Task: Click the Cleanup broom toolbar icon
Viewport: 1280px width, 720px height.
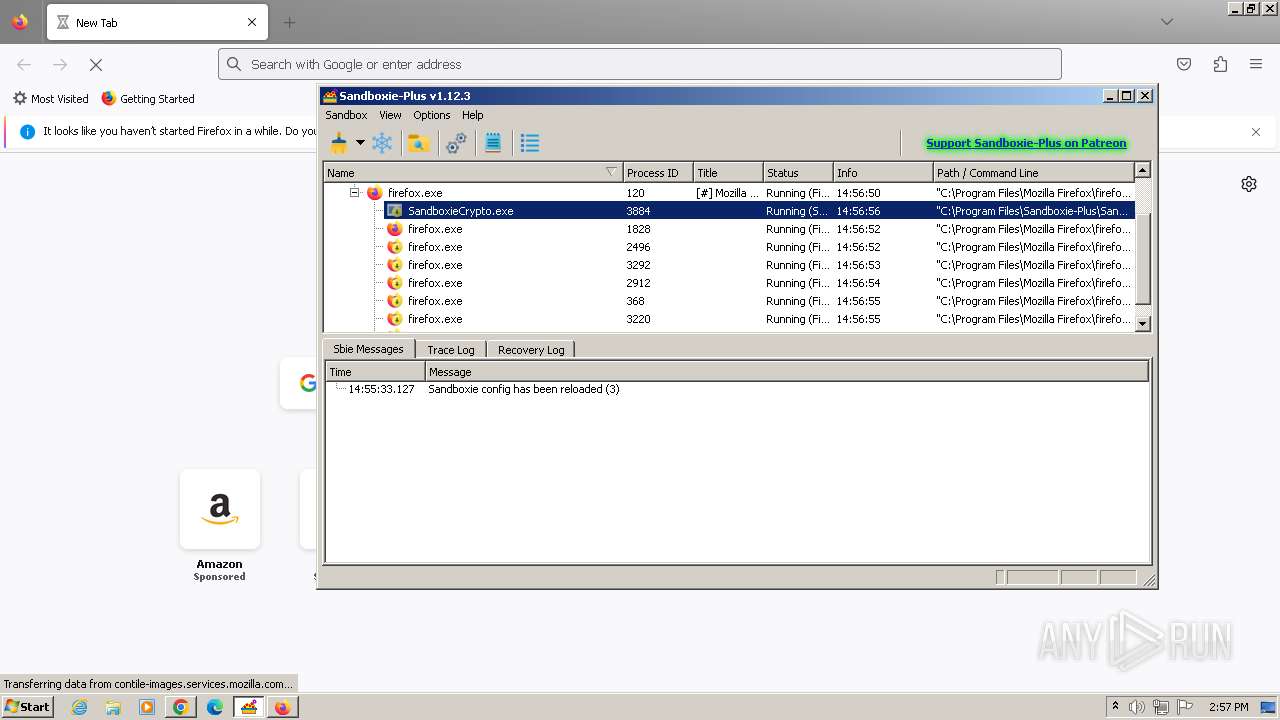Action: coord(339,143)
